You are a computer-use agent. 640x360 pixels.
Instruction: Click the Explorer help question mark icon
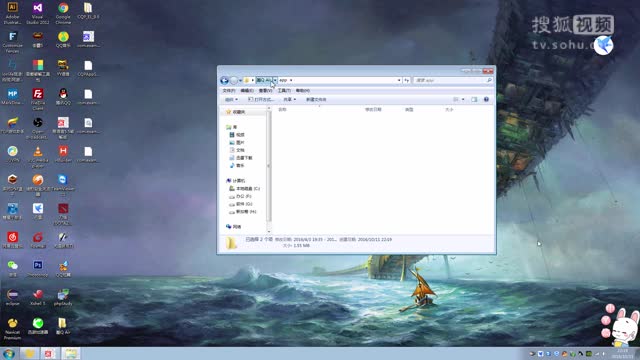486,100
